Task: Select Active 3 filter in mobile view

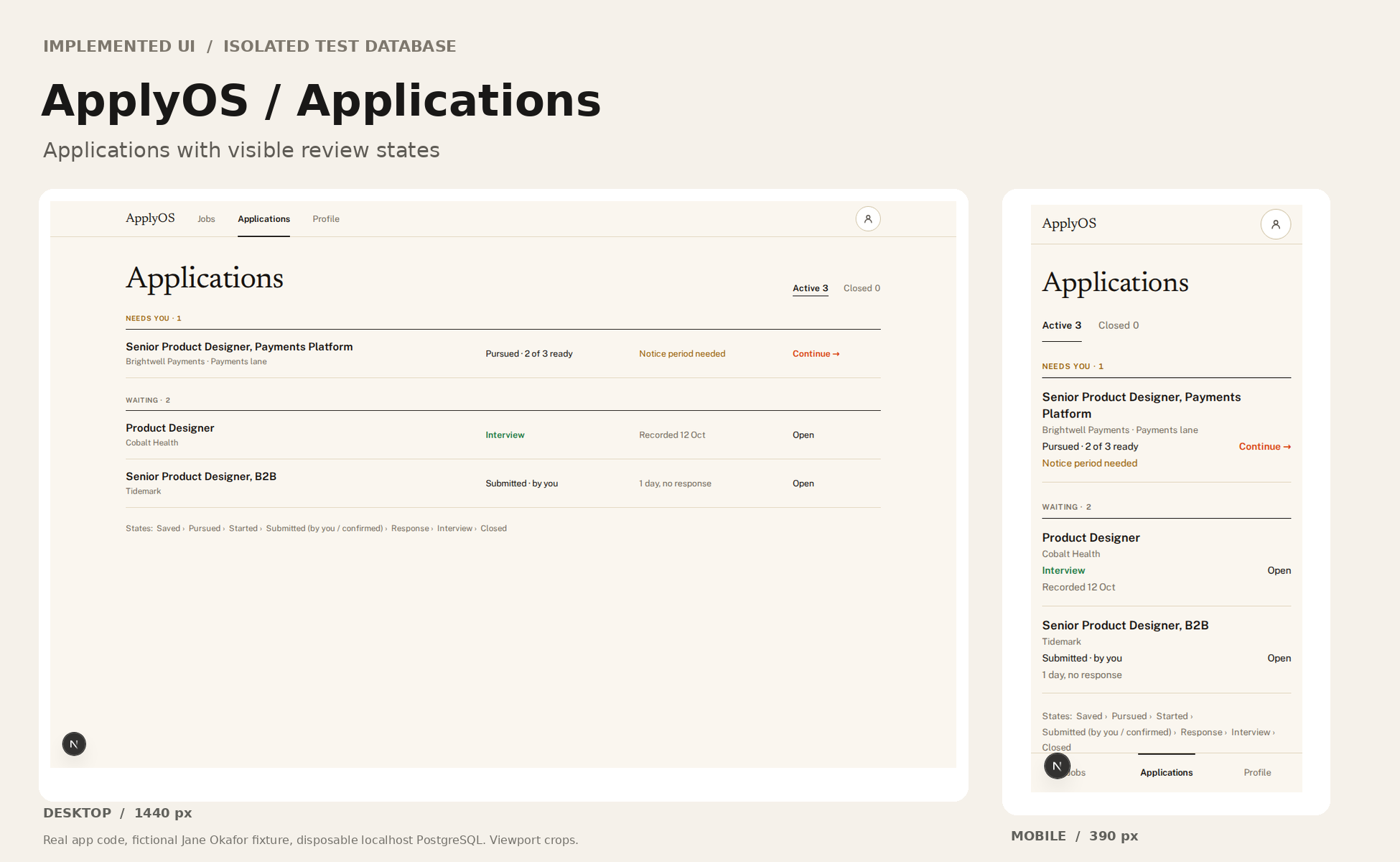Action: coord(1062,325)
